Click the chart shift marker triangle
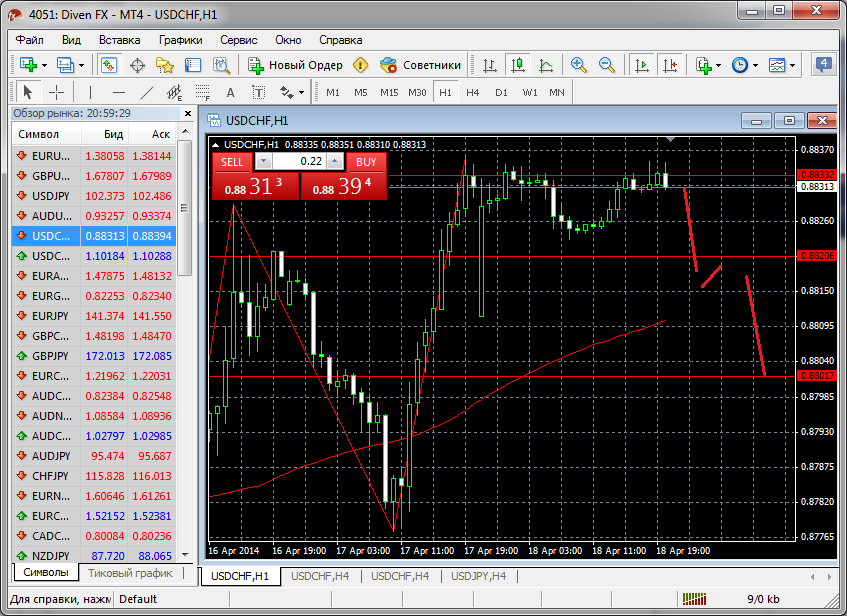847x616 pixels. click(x=670, y=139)
